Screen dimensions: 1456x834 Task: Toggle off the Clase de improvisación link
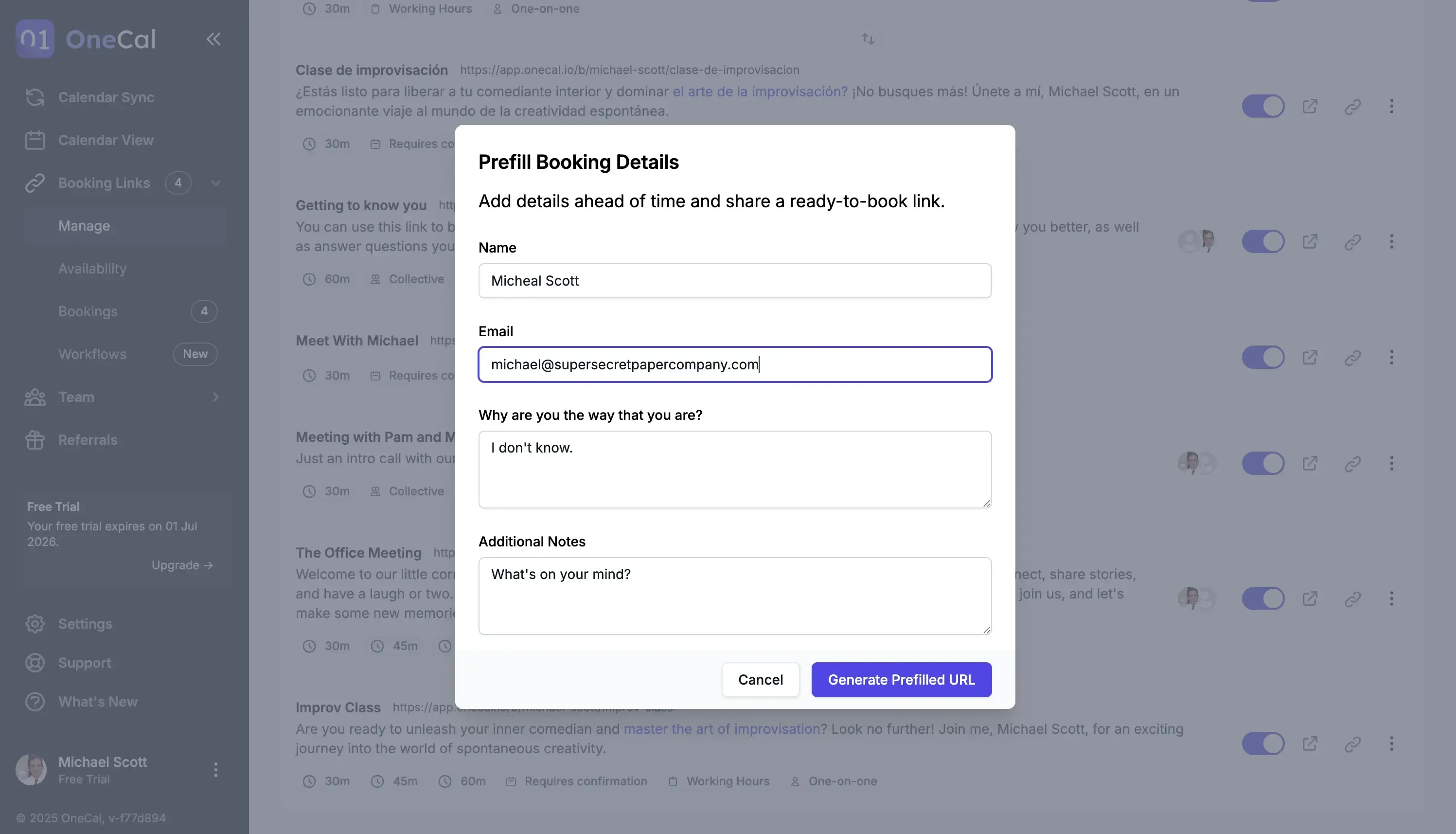pos(1263,106)
